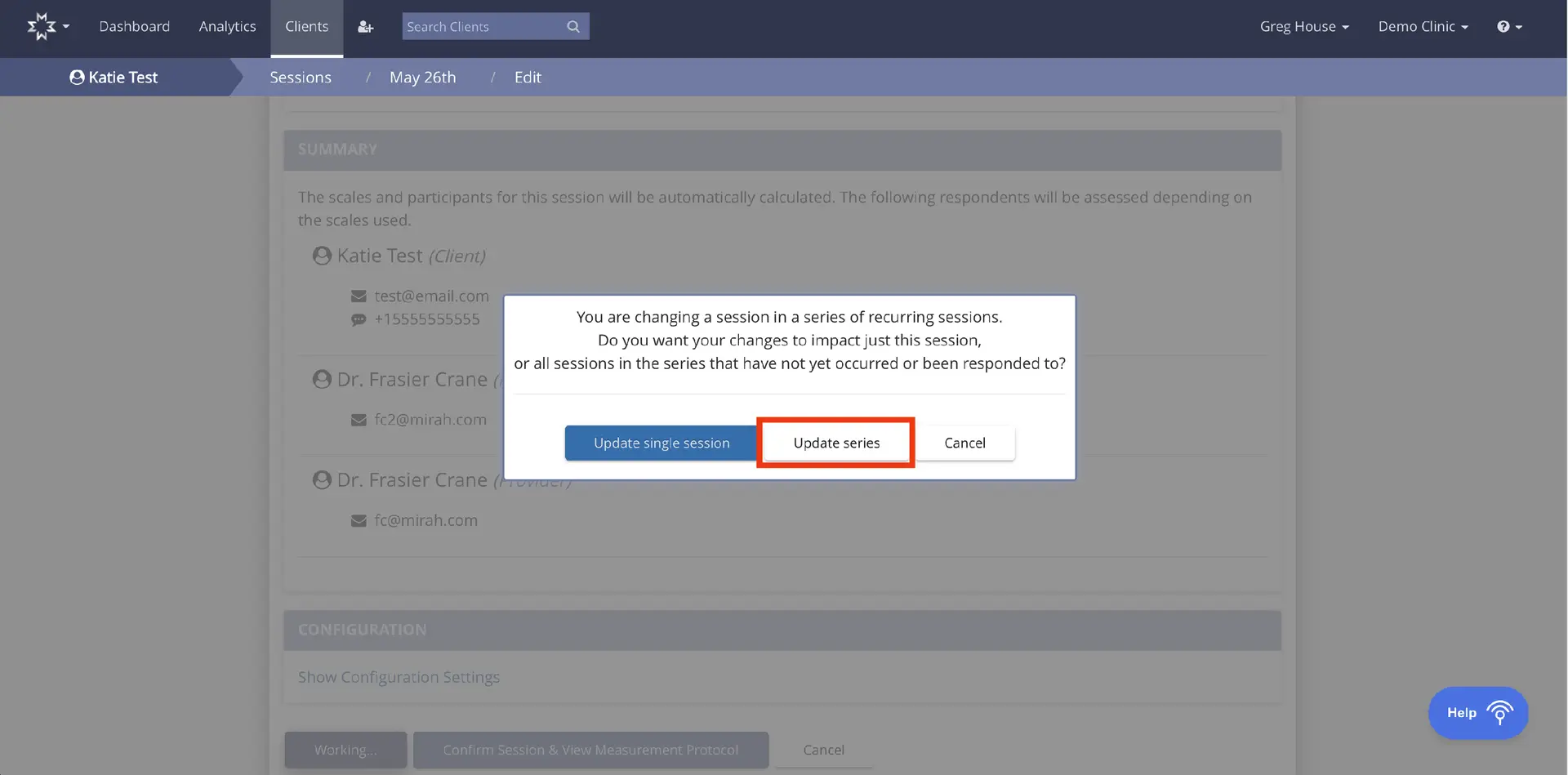The height and width of the screenshot is (775, 1568).
Task: Click the envelope icon beside fc2@mirah.com
Action: pyautogui.click(x=359, y=420)
